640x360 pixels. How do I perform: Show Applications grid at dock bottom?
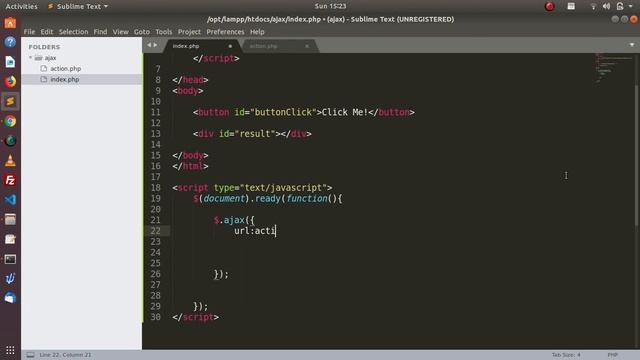[10, 350]
